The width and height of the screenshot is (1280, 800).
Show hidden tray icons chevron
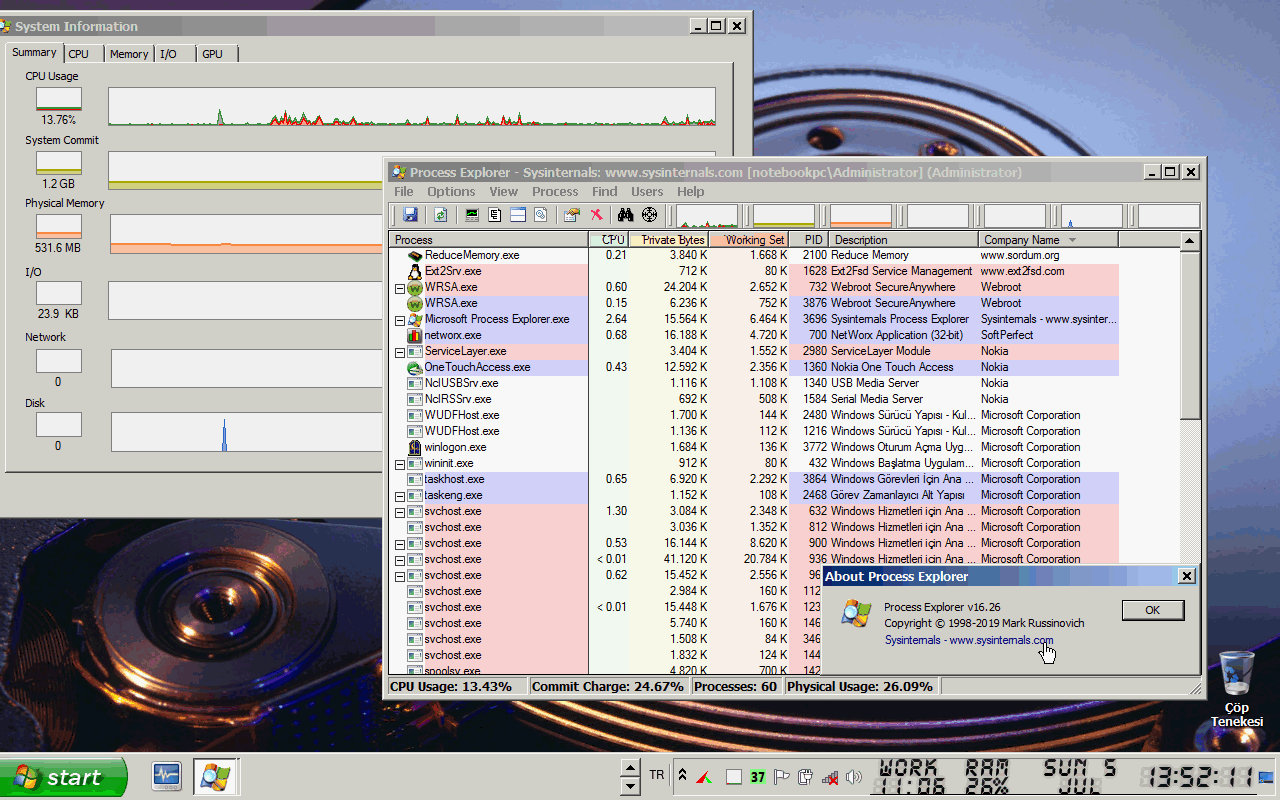pyautogui.click(x=682, y=775)
